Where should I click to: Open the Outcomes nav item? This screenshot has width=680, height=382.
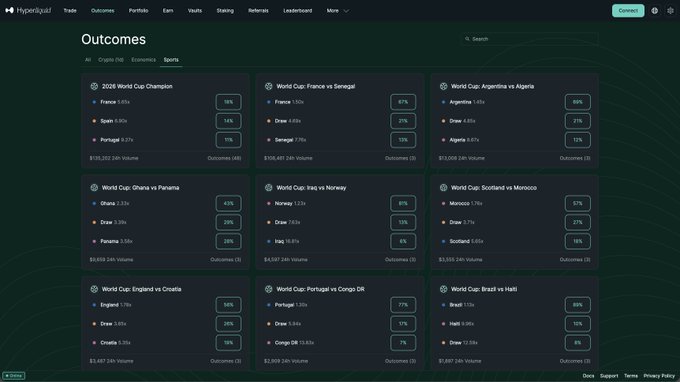pyautogui.click(x=103, y=10)
